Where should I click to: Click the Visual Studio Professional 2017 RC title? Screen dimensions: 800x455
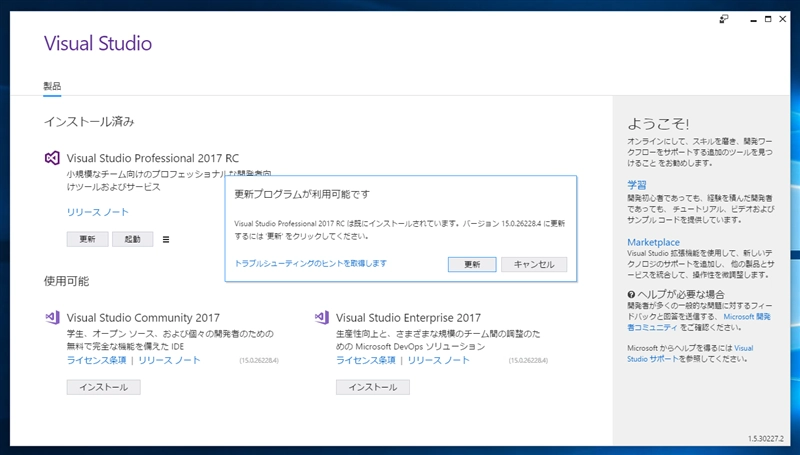click(x=153, y=158)
